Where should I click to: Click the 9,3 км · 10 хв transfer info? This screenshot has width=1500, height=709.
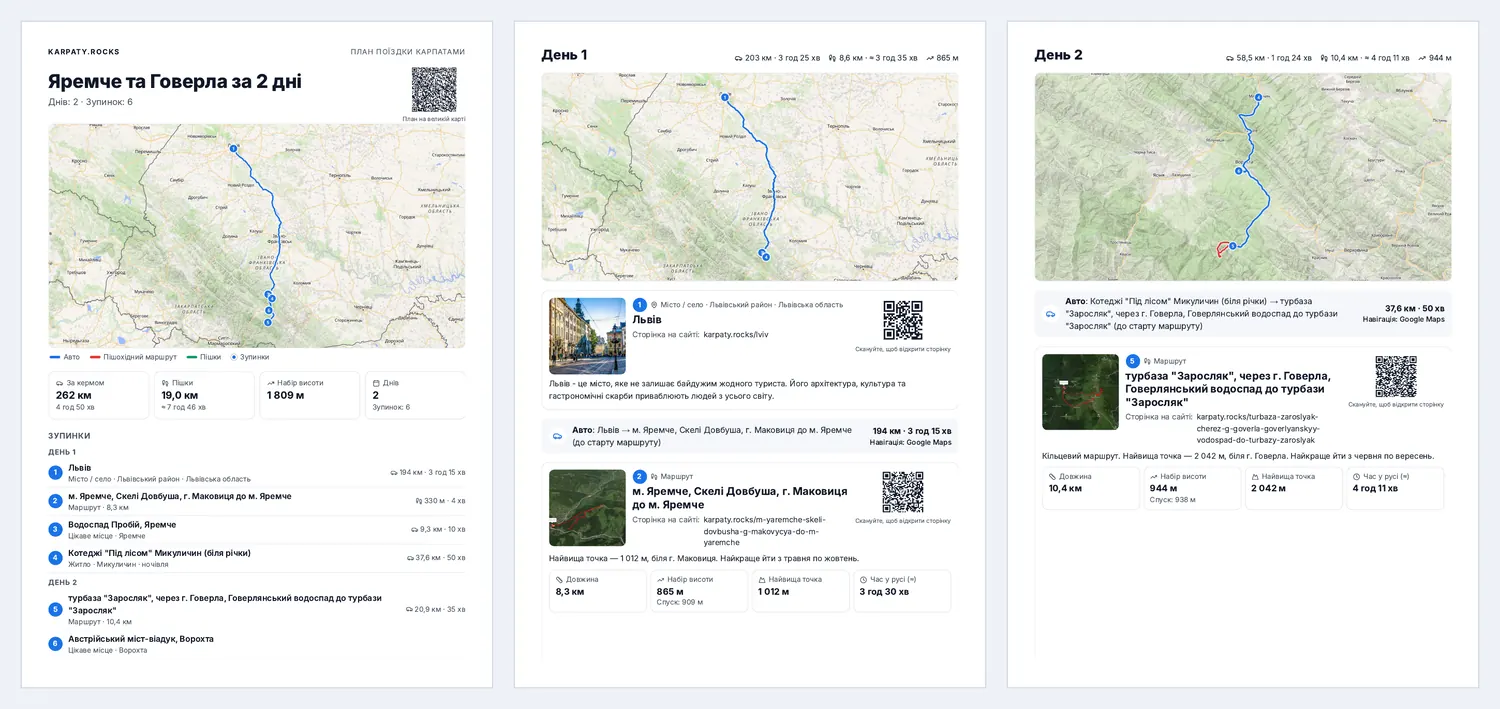438,529
